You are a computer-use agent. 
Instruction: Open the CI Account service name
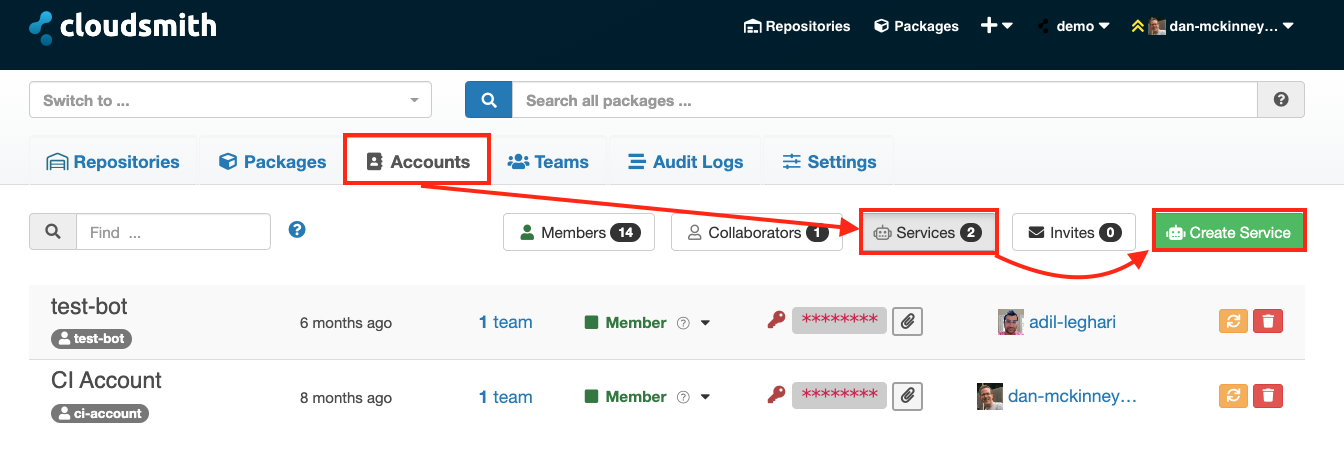106,381
